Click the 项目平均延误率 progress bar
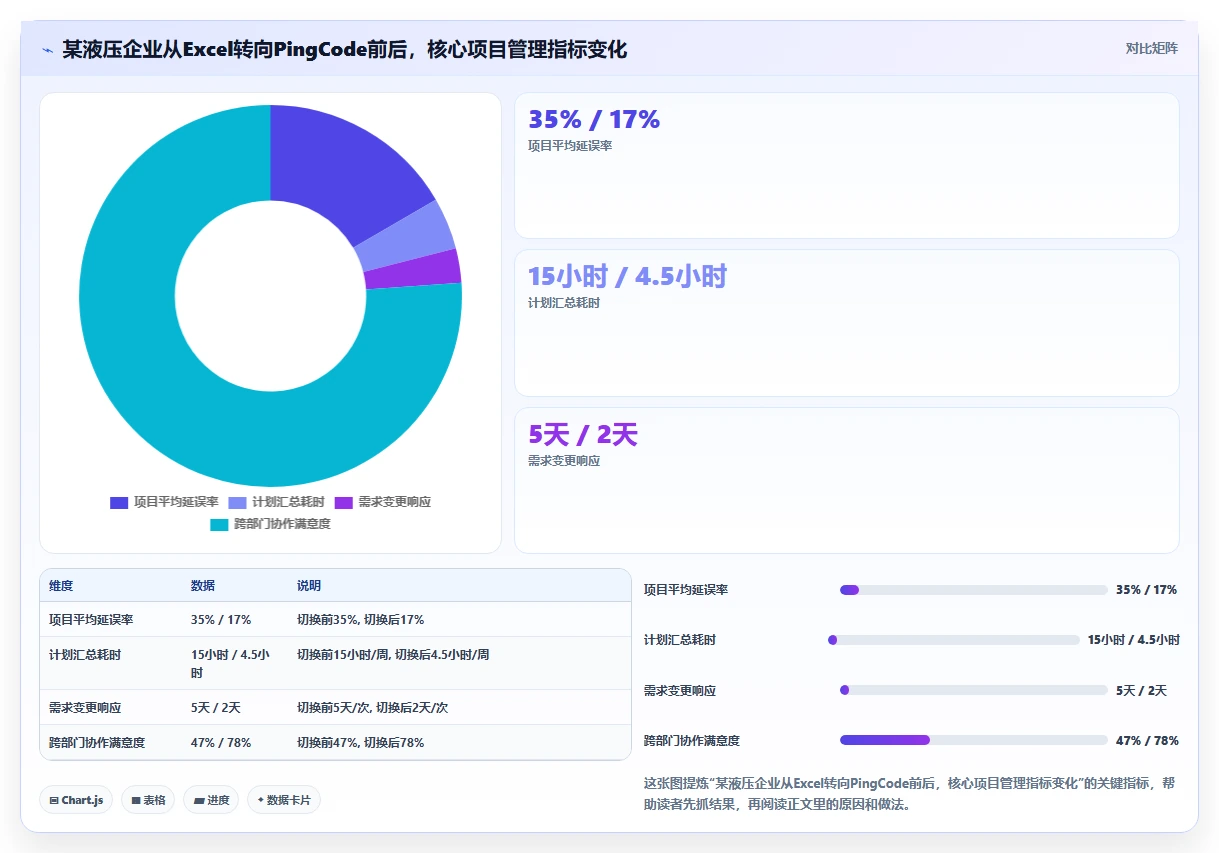This screenshot has height=853, width=1219. 974,590
